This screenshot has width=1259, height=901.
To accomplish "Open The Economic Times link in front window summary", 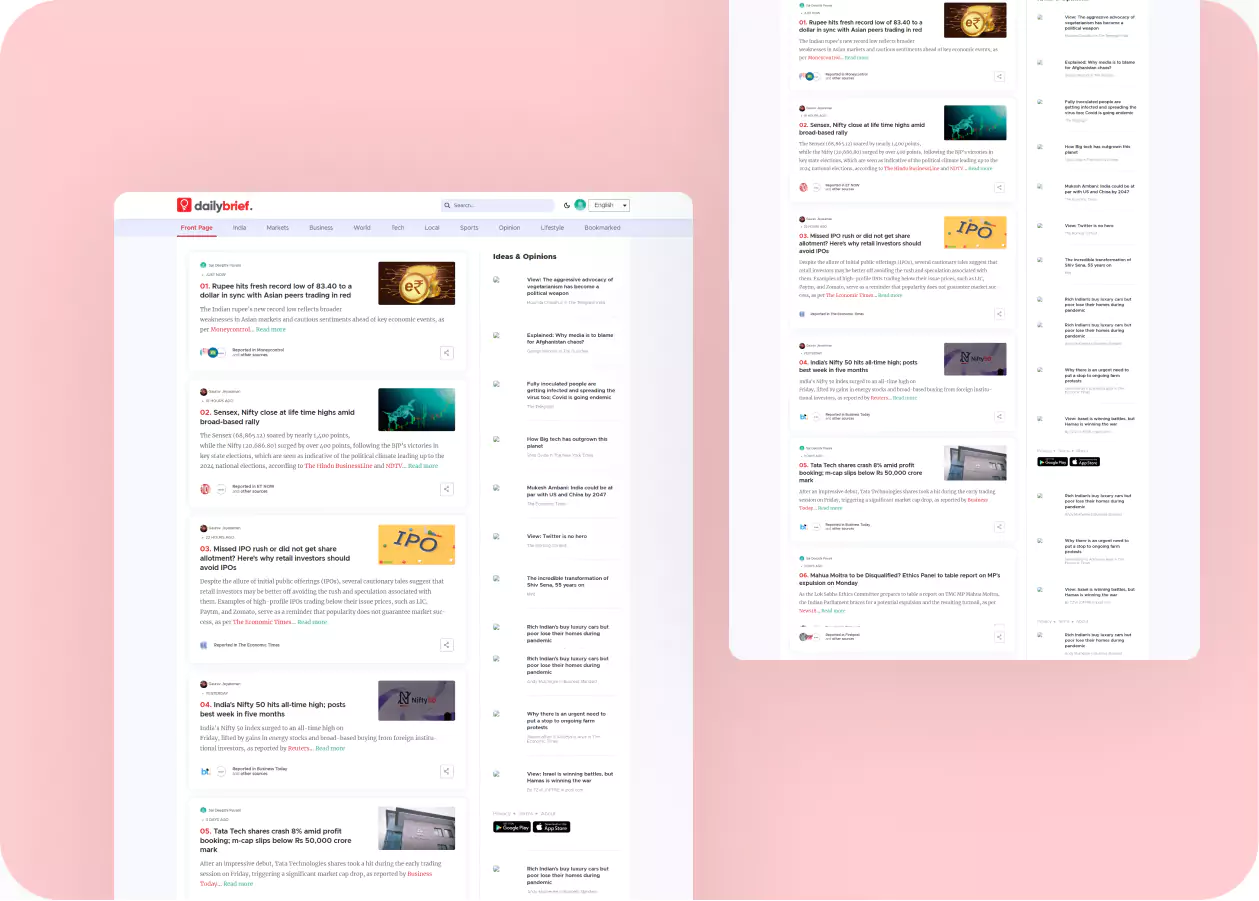I will [262, 622].
